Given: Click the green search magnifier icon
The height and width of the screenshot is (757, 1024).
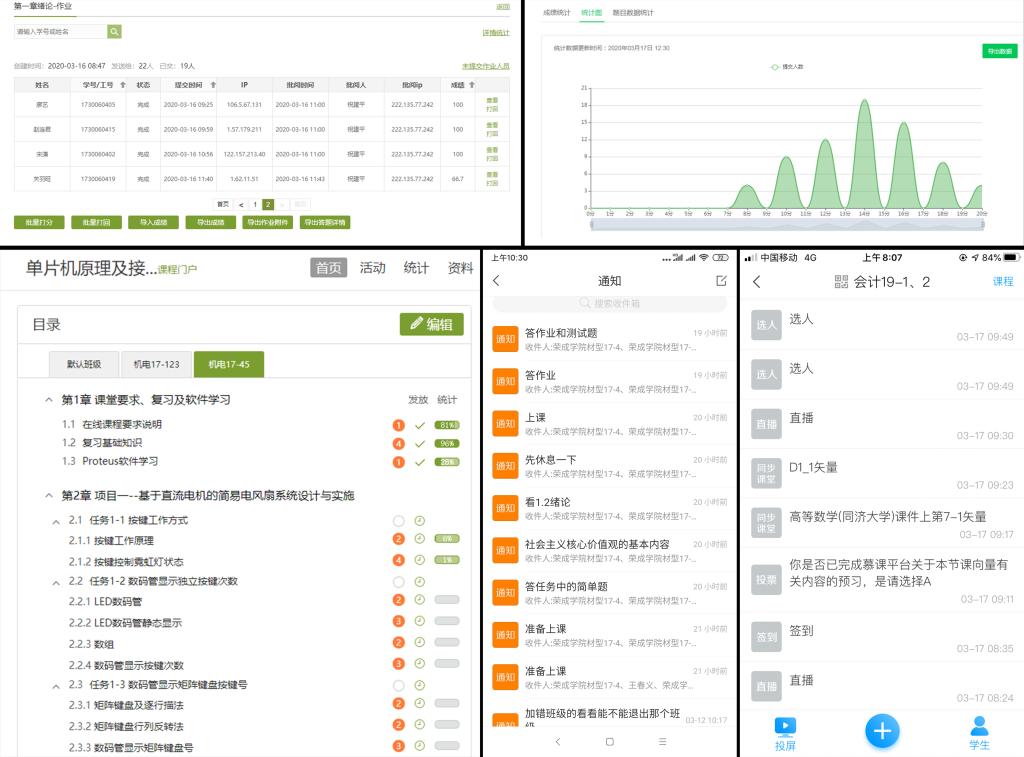Looking at the screenshot, I should pyautogui.click(x=114, y=32).
